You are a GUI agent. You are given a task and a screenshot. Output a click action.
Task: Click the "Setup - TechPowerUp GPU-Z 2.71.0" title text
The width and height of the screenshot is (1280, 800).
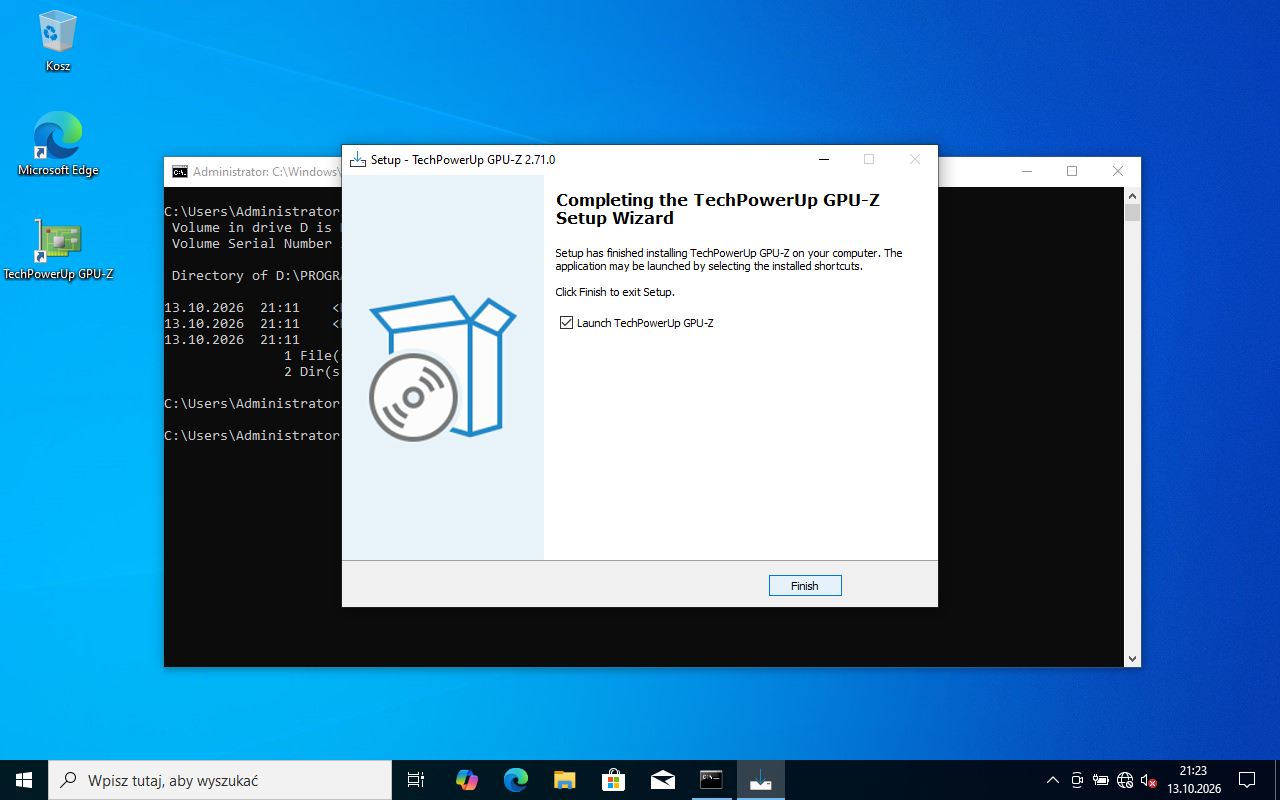[x=463, y=160]
